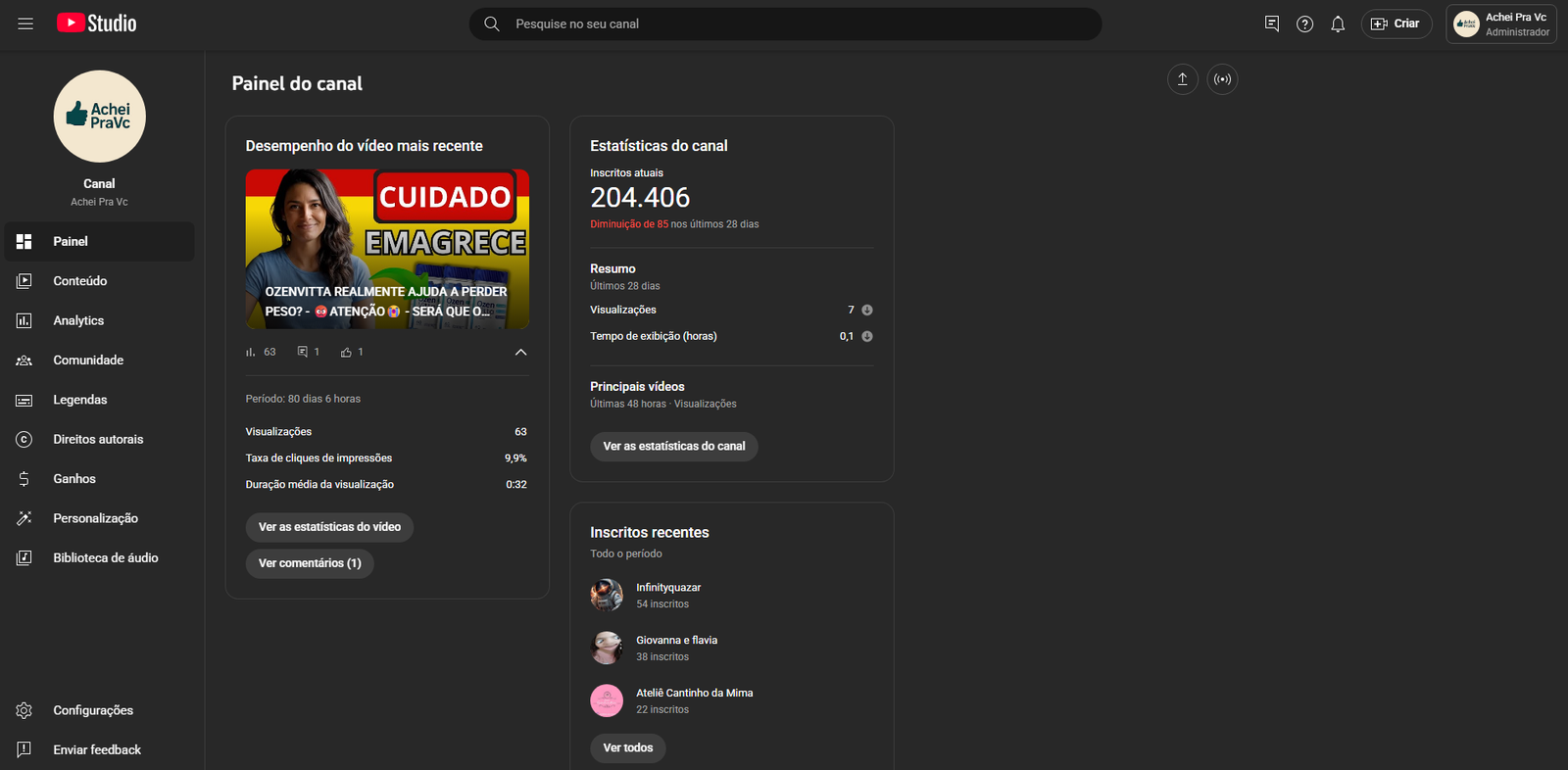Click the Visualizações down trend icon
This screenshot has width=1568, height=770.
click(x=867, y=310)
